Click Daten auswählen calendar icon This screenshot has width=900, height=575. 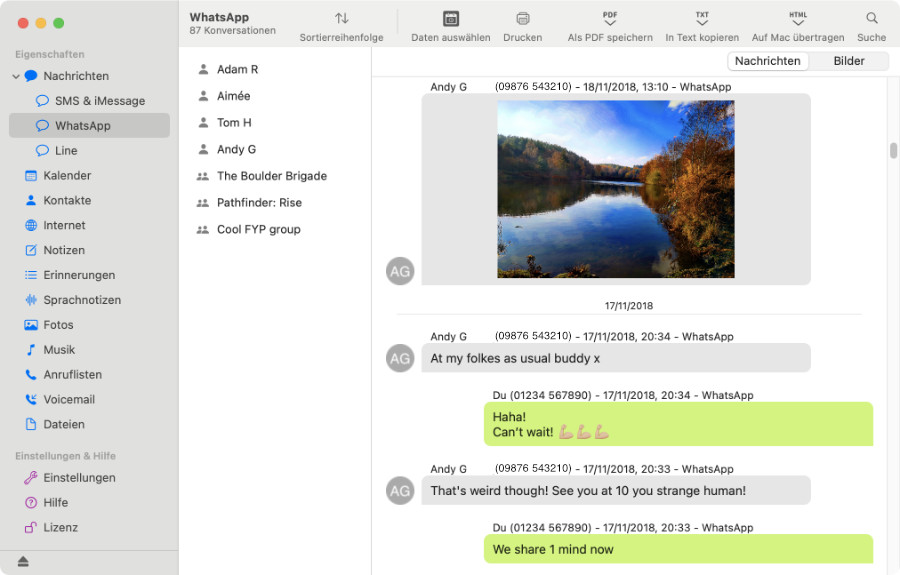(451, 18)
